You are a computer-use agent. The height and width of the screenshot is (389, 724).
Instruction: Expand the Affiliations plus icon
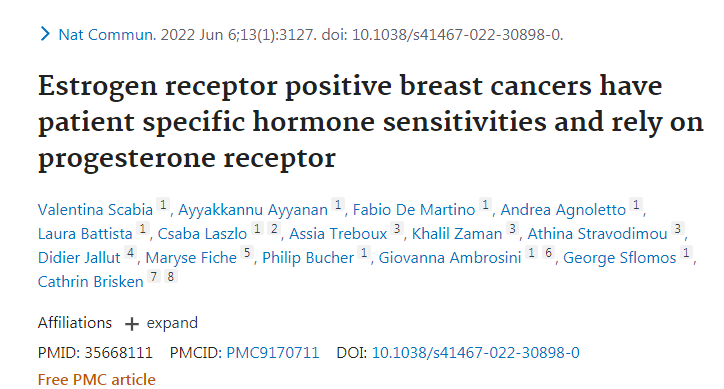pyautogui.click(x=132, y=324)
